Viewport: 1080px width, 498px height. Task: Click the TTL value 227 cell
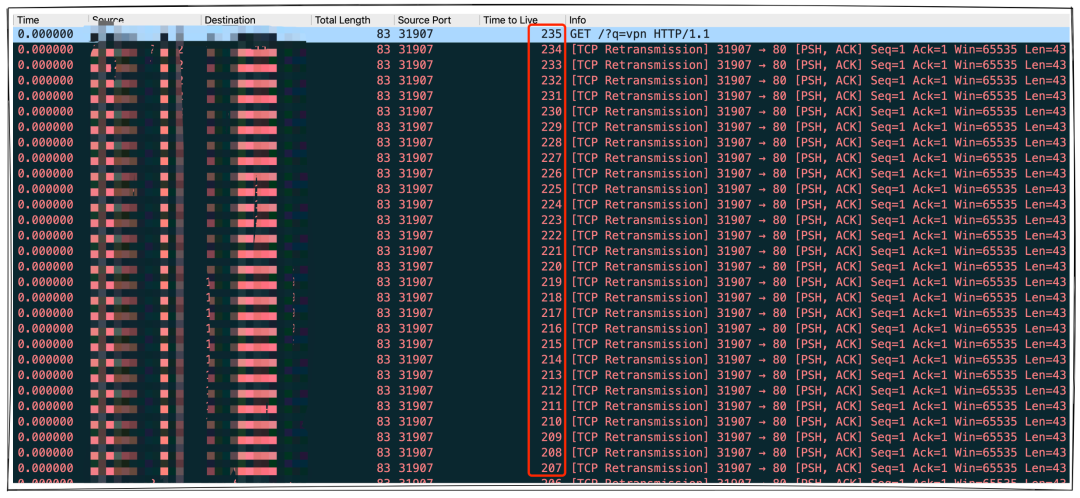[550, 158]
